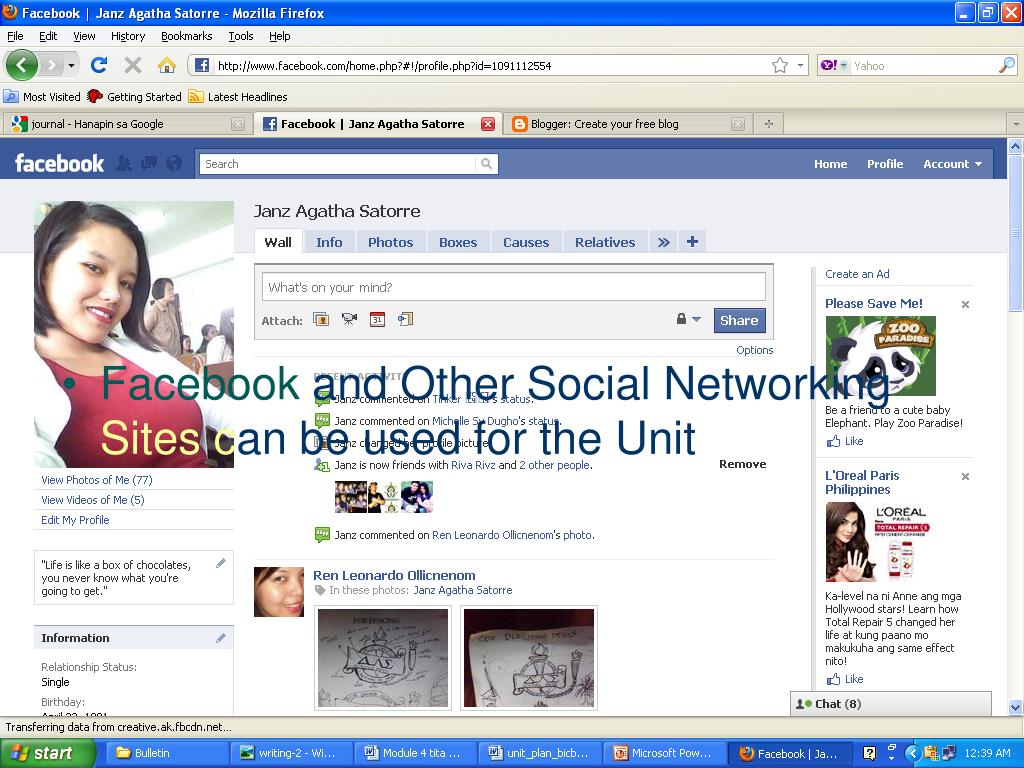This screenshot has height=768, width=1024.
Task: Expand the Account dropdown menu
Action: click(952, 164)
